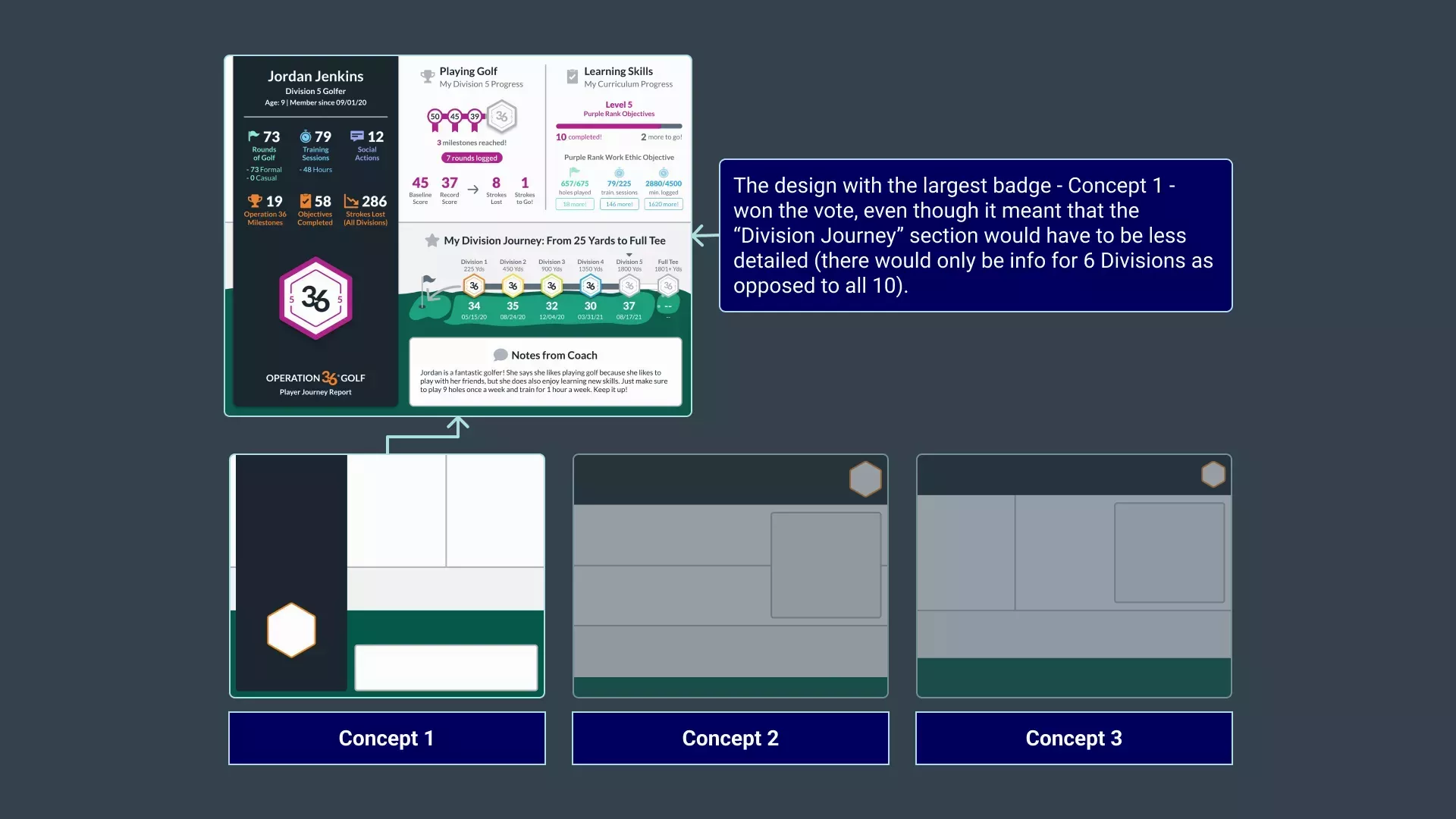The width and height of the screenshot is (1456, 819).
Task: Click the Jordan Jenkins profile header
Action: click(x=315, y=87)
